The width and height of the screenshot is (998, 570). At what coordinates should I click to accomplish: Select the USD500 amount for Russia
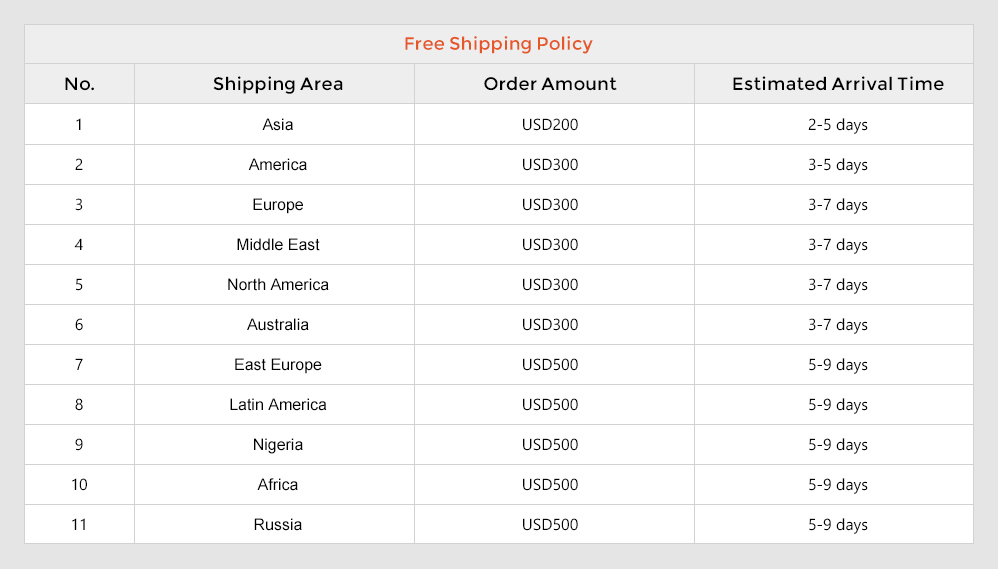[550, 525]
